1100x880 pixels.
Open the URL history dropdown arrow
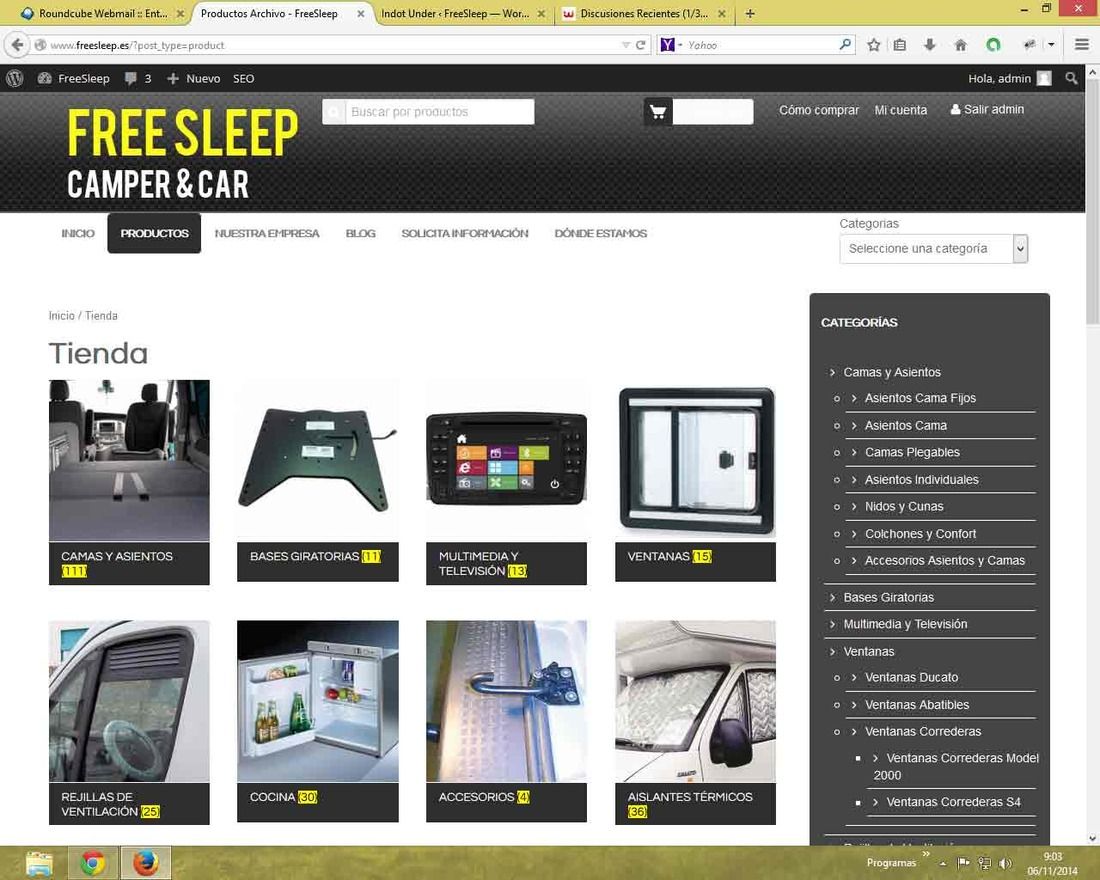tap(625, 45)
